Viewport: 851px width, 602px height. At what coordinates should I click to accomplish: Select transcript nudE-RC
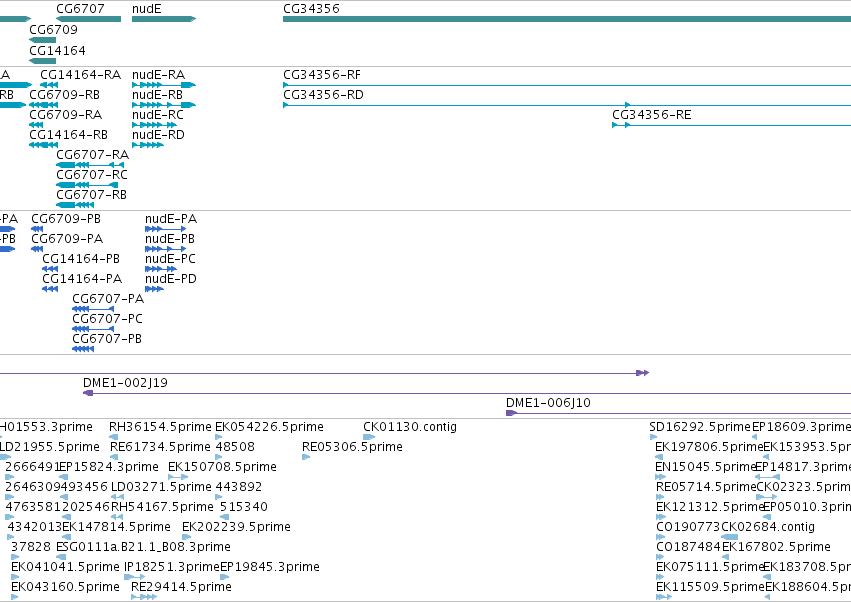point(155,125)
